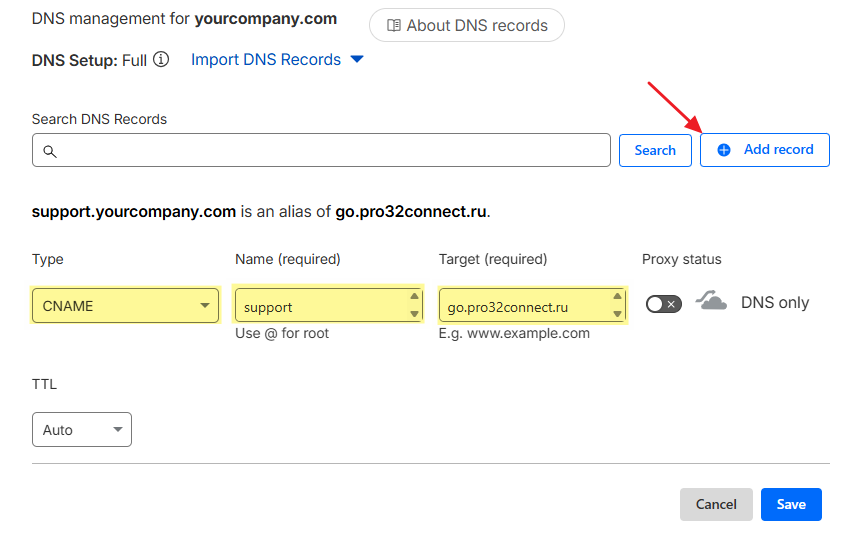Save the DNS record
Viewport: 862px width, 535px height.
(791, 505)
